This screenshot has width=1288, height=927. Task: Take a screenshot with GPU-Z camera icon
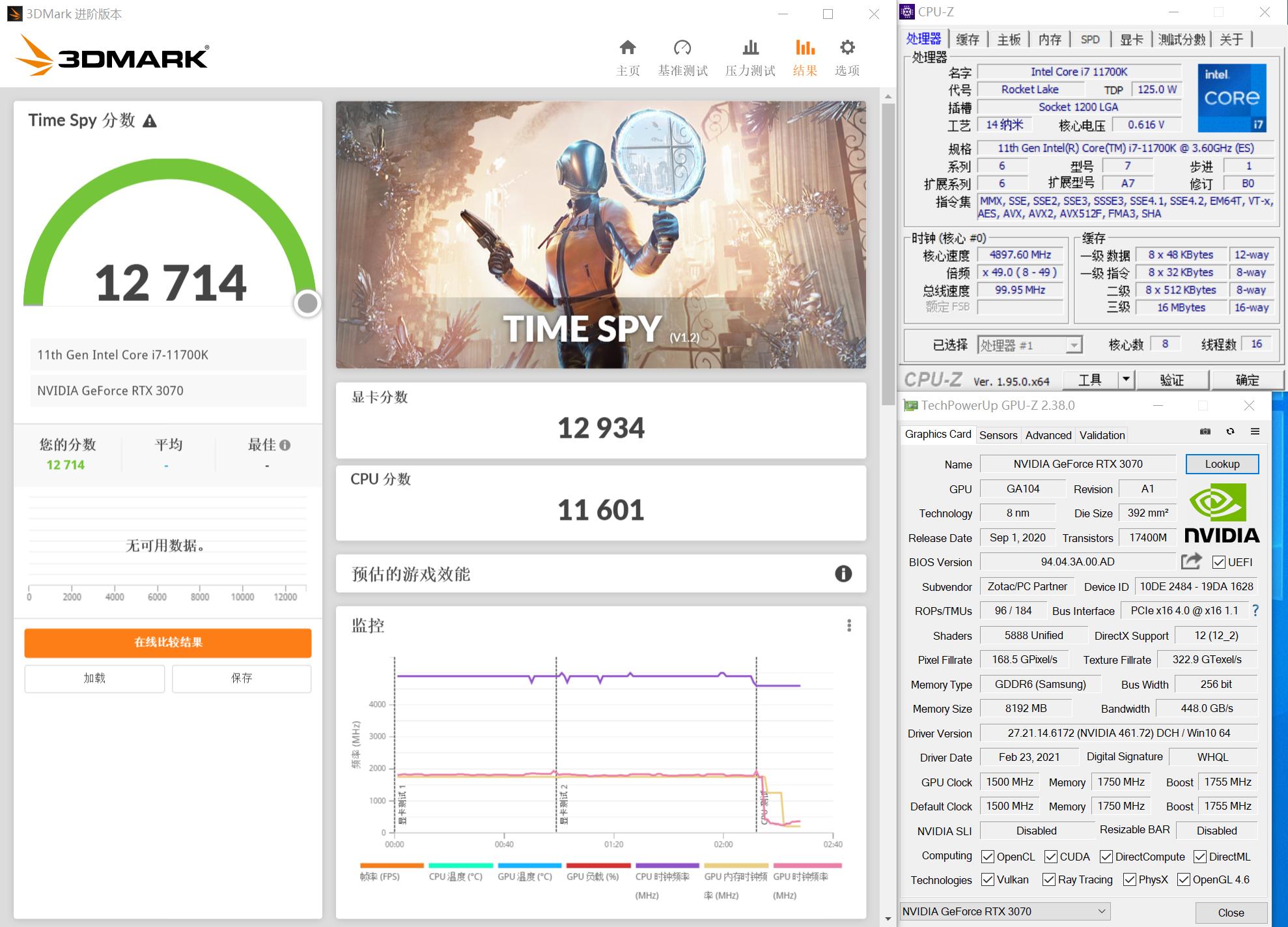click(1204, 432)
